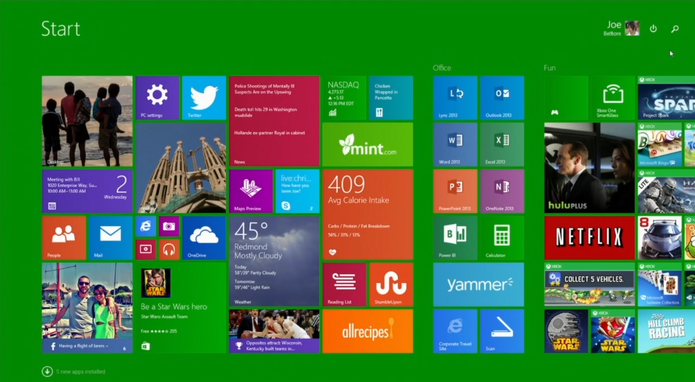The width and height of the screenshot is (695, 382).
Task: Open the 409 Avg Calorie Intake tile
Action: pos(368,214)
